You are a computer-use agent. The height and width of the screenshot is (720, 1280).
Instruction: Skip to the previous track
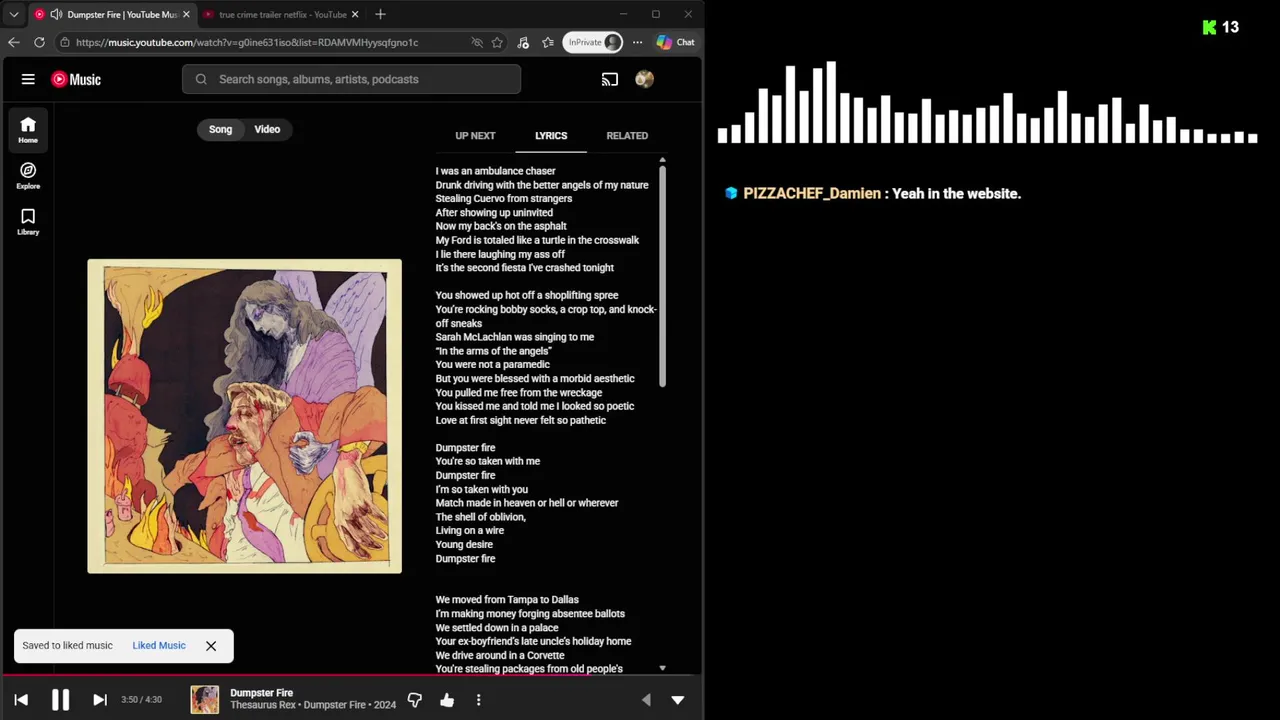coord(21,700)
